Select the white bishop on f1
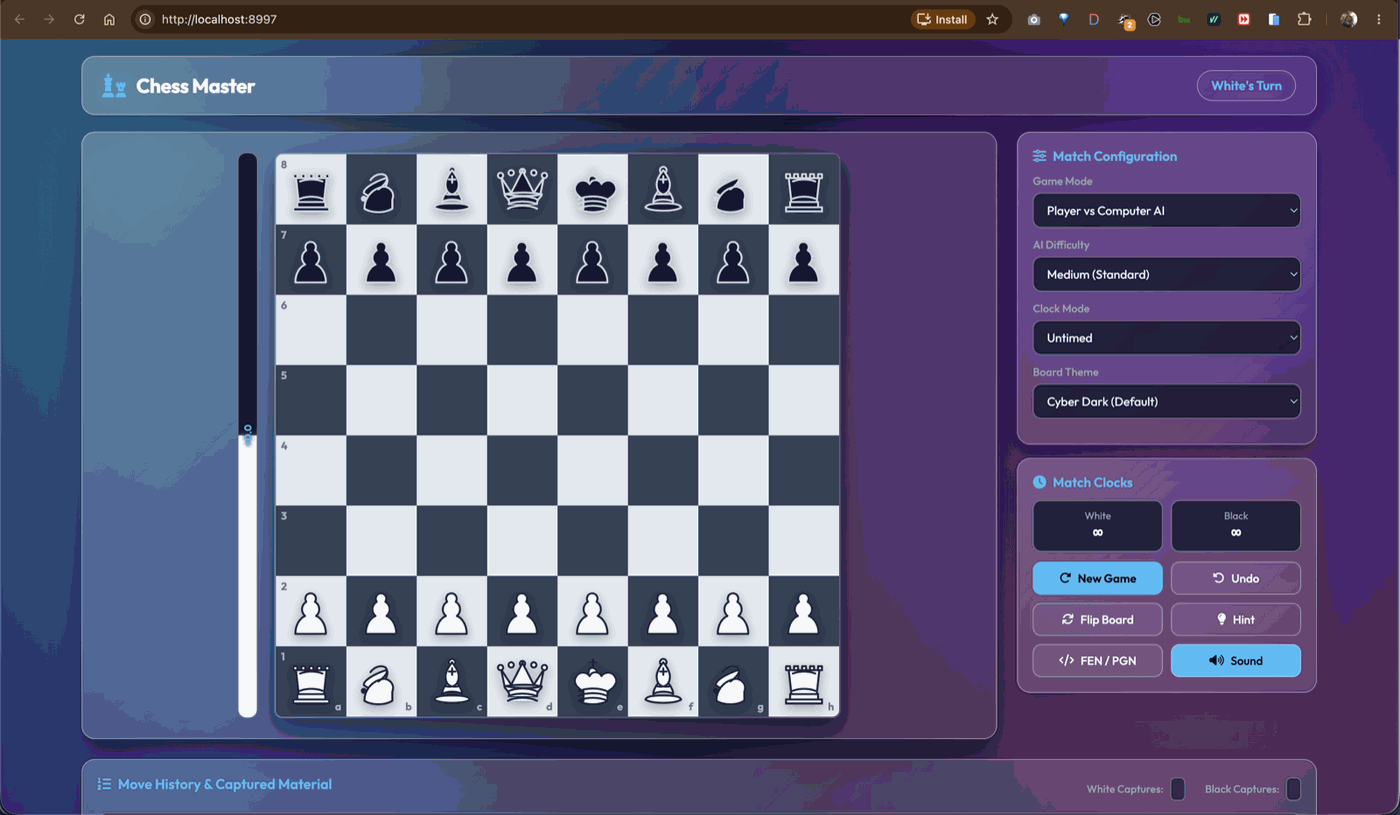Viewport: 1400px width, 815px height. point(663,682)
